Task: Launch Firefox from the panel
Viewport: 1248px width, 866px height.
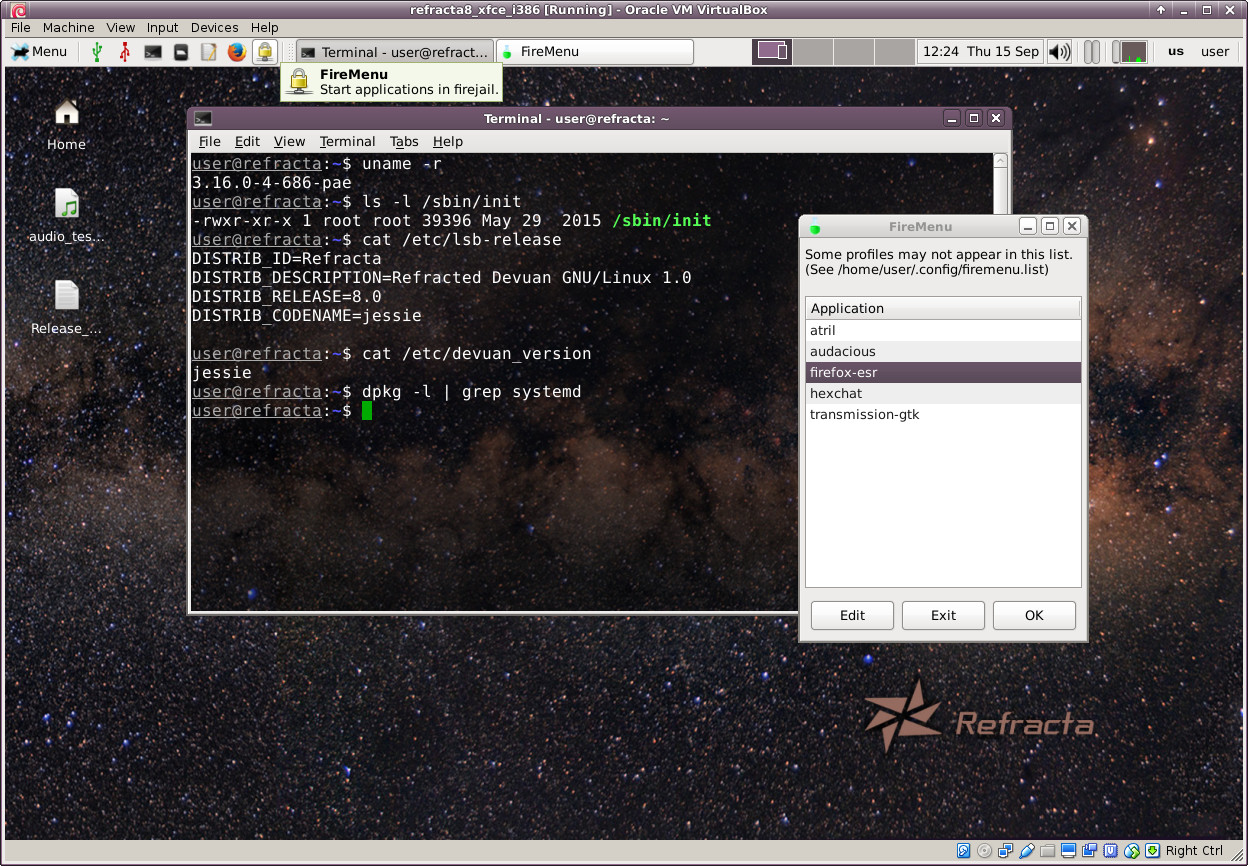Action: 237,52
